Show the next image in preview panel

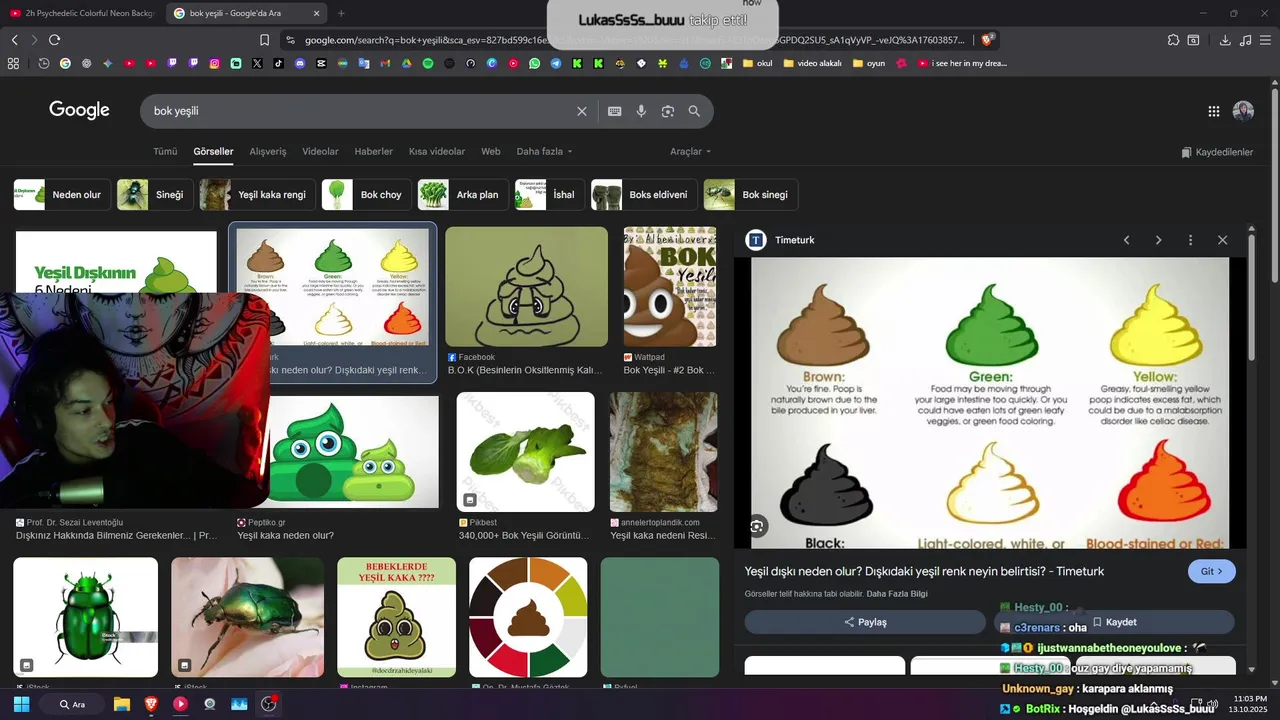click(1158, 240)
